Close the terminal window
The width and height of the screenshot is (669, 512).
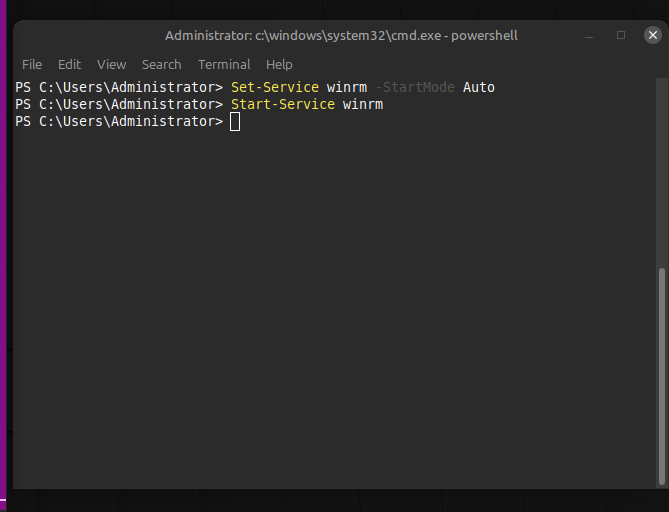coord(651,35)
